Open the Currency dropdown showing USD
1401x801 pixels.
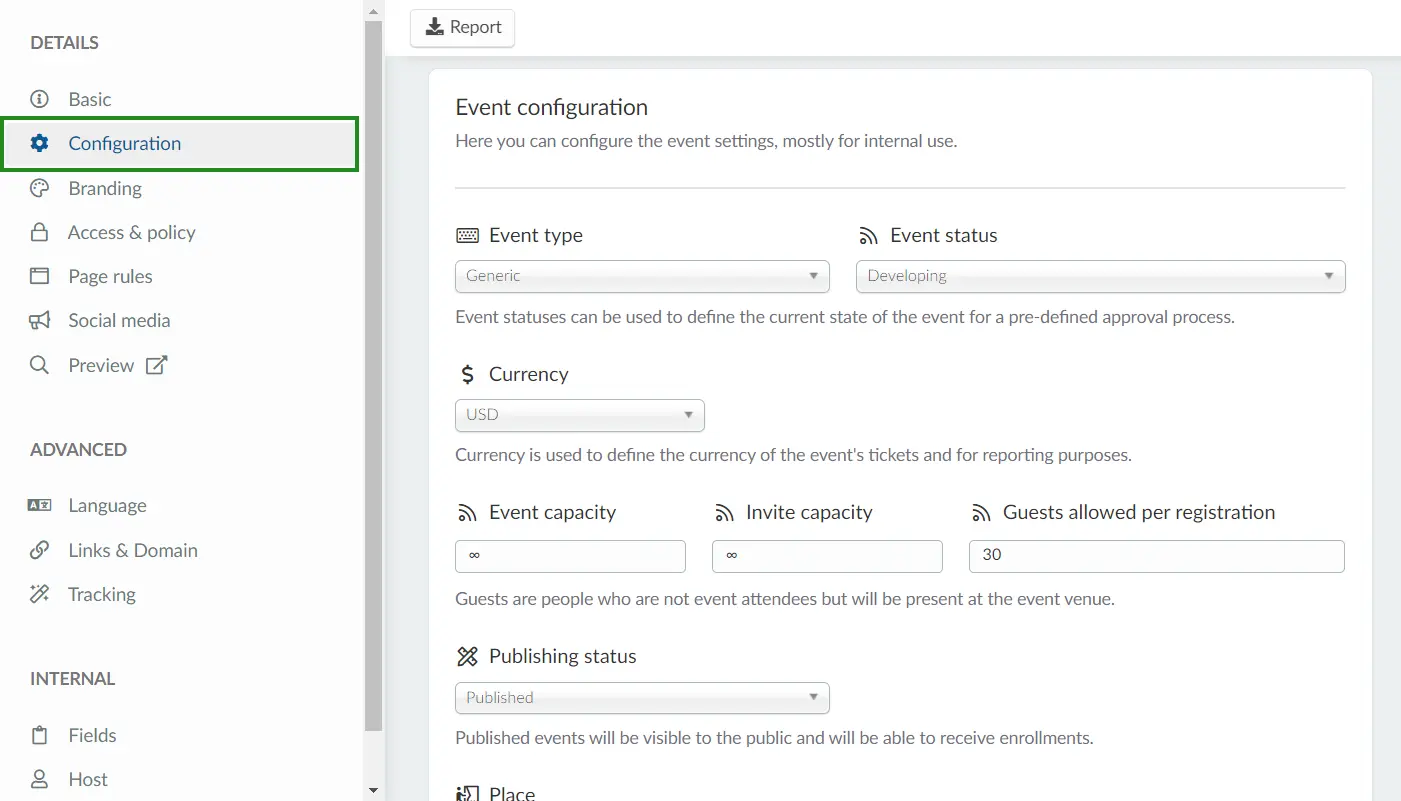pos(580,415)
